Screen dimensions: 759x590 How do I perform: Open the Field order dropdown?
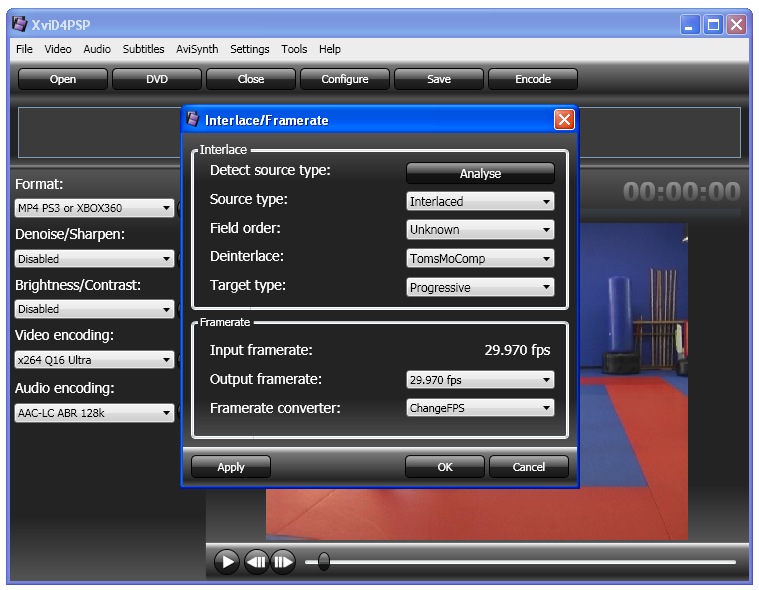click(480, 229)
